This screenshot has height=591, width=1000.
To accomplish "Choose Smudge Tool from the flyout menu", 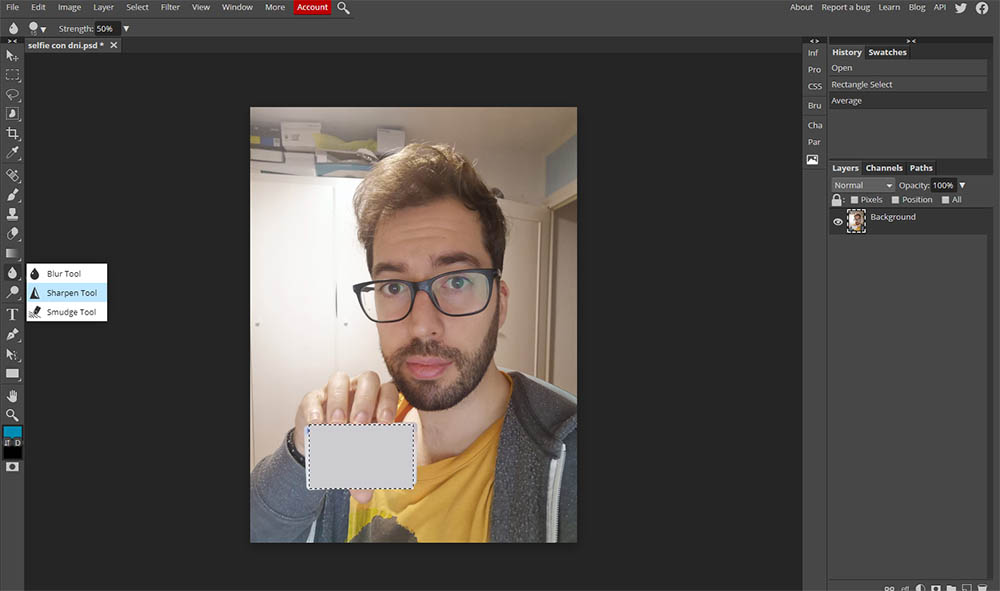I will [70, 312].
